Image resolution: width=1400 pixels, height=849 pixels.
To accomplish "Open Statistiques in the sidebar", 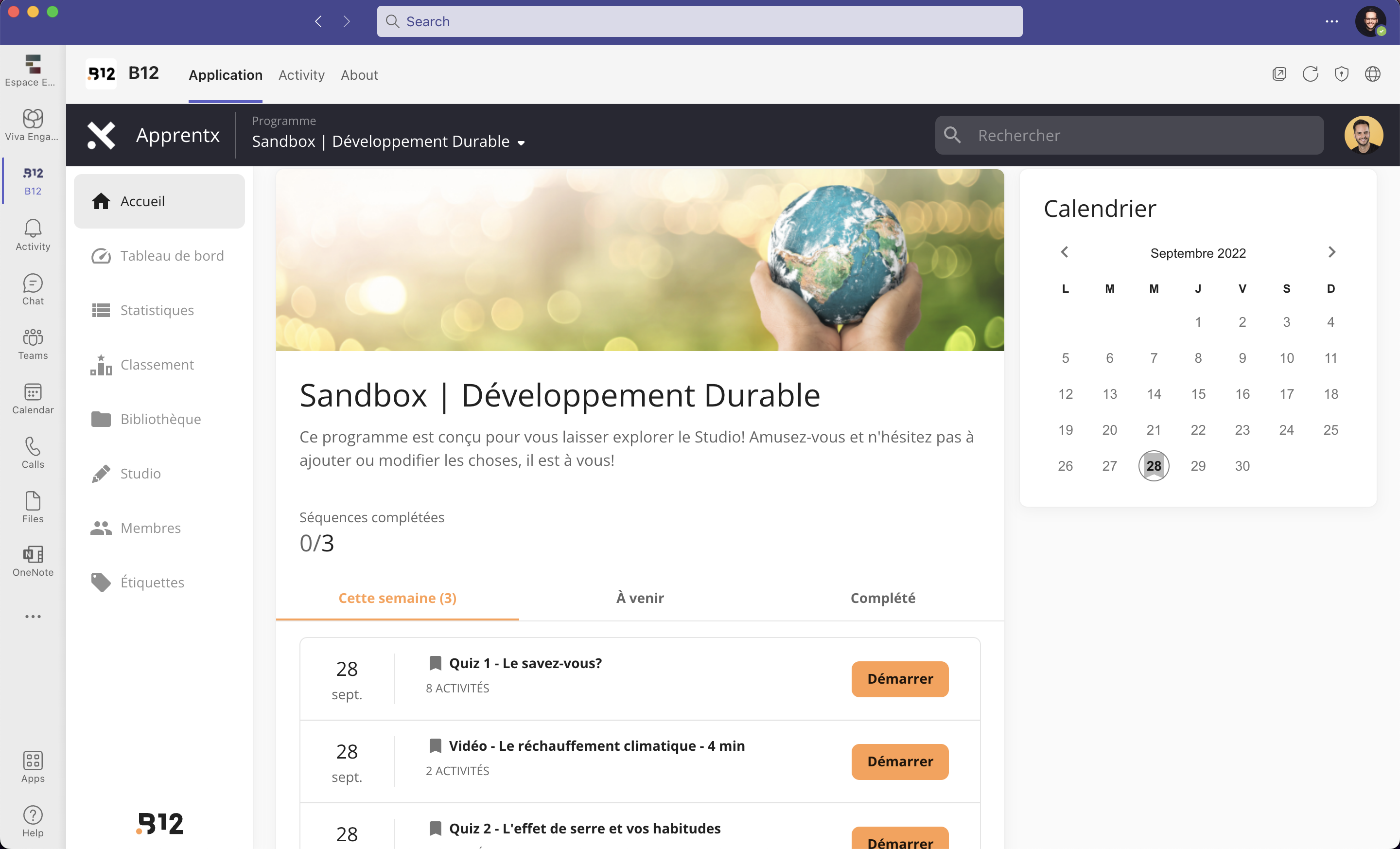I will point(159,310).
